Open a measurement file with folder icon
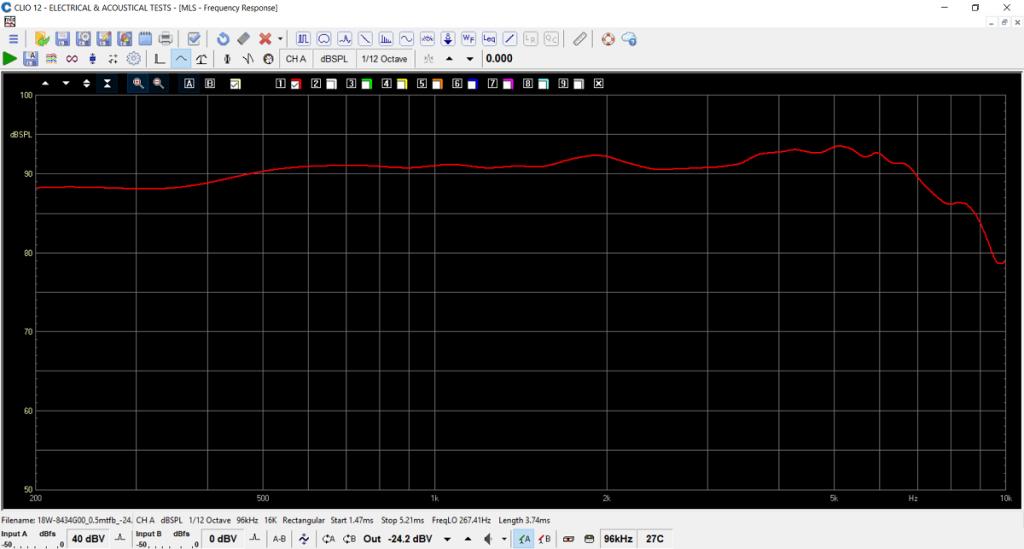1024x549 pixels. (42, 39)
